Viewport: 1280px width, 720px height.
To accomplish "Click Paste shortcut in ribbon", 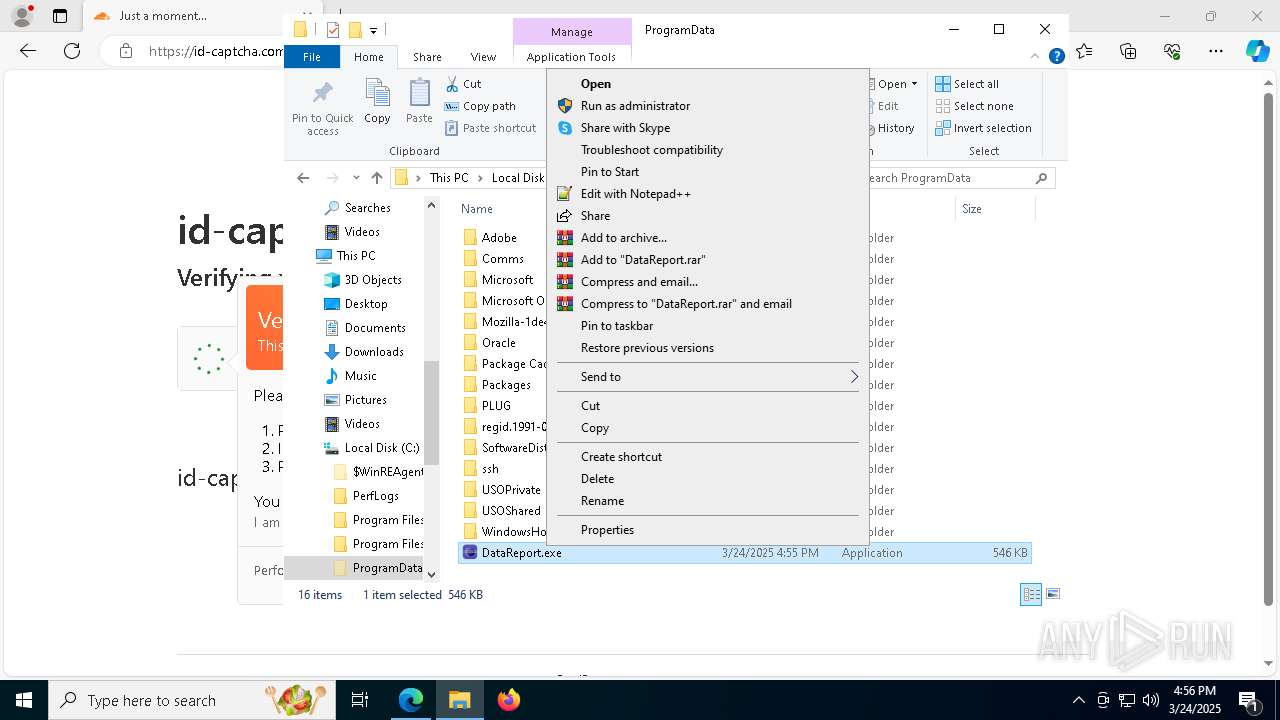I will coord(490,128).
